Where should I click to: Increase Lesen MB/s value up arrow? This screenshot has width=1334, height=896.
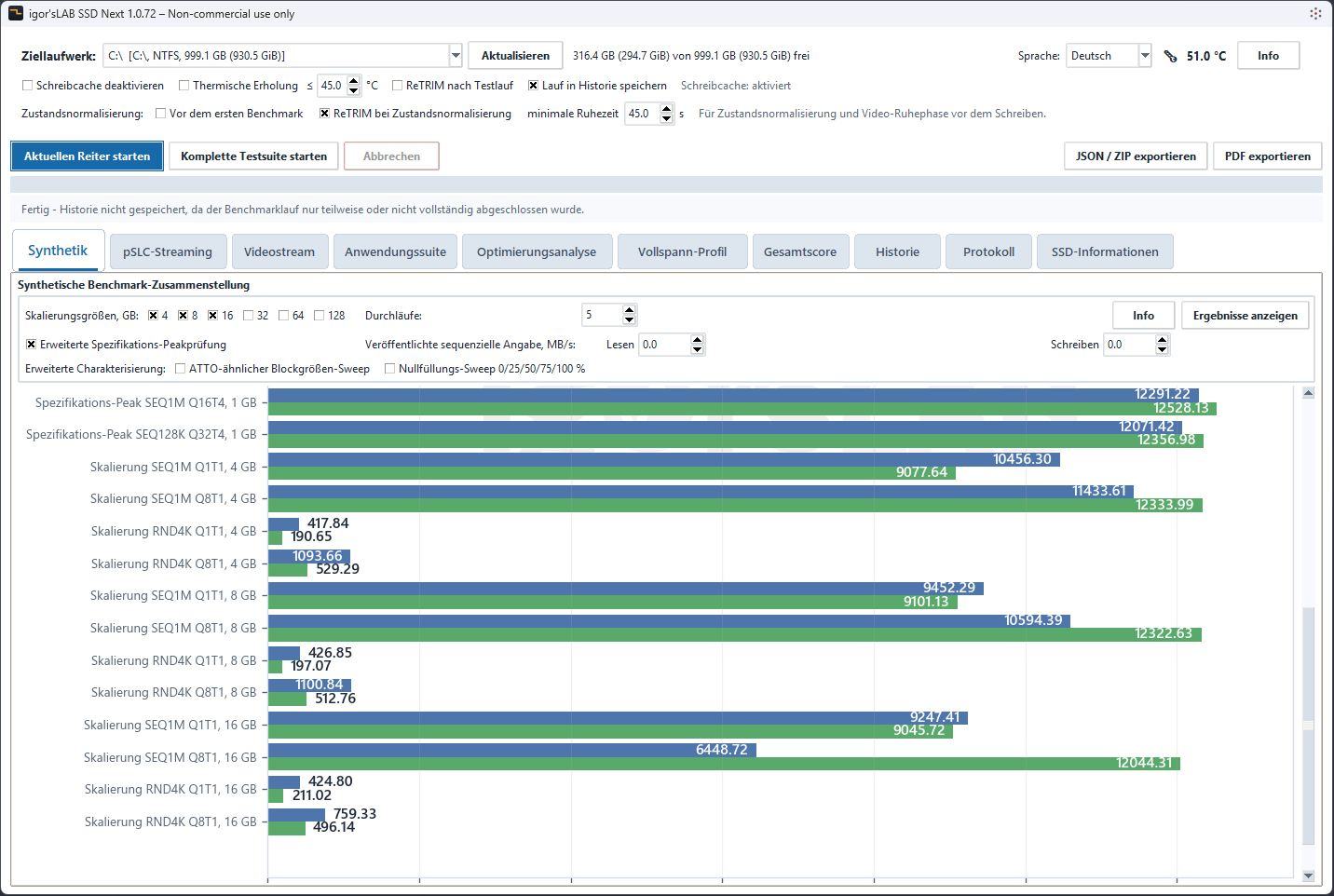point(697,339)
